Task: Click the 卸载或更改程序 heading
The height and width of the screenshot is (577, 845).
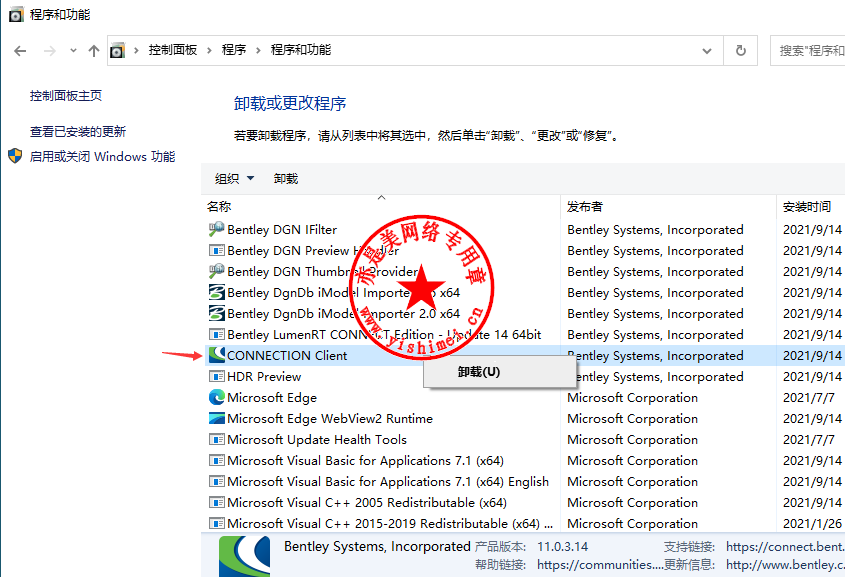Action: [290, 103]
